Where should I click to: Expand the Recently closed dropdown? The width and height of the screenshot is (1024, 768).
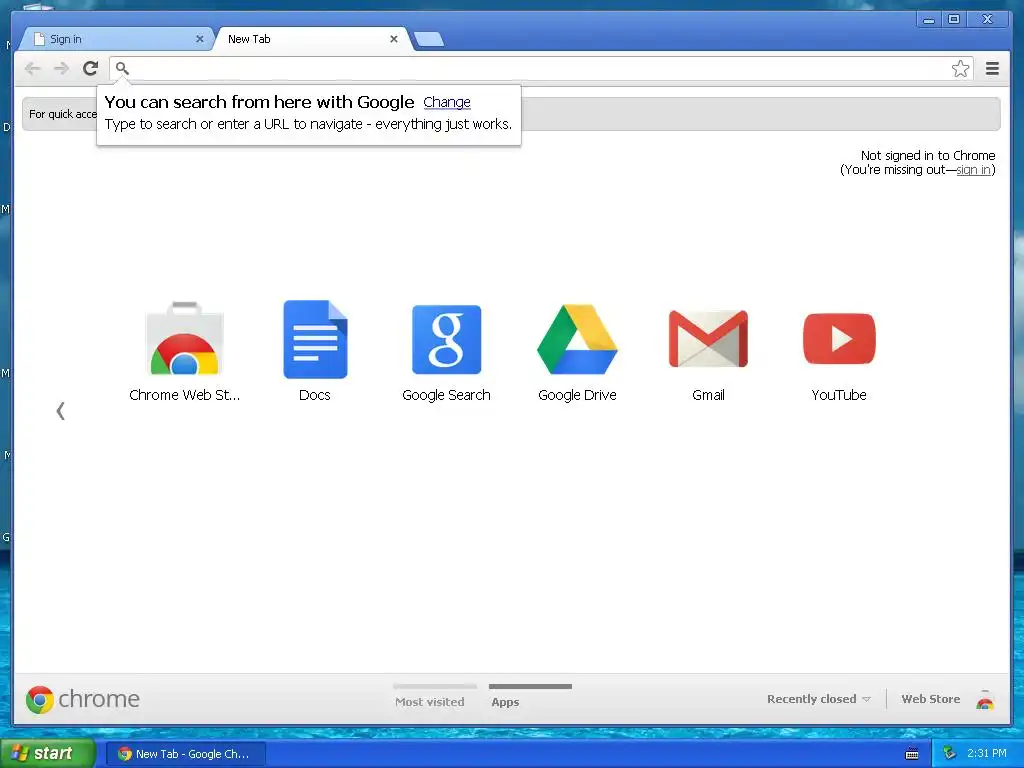tap(819, 699)
